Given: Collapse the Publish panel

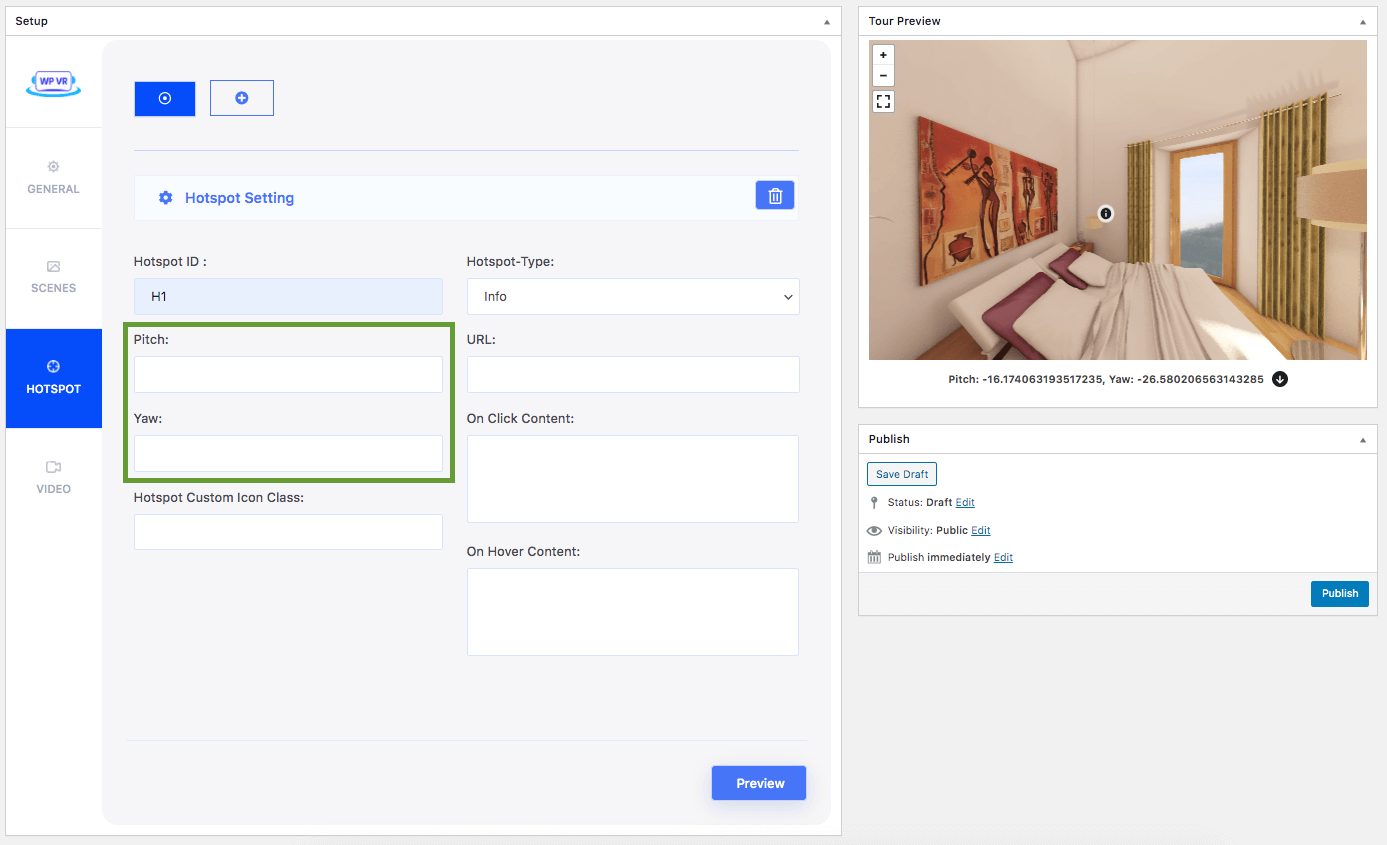Looking at the screenshot, I should click(x=1362, y=439).
